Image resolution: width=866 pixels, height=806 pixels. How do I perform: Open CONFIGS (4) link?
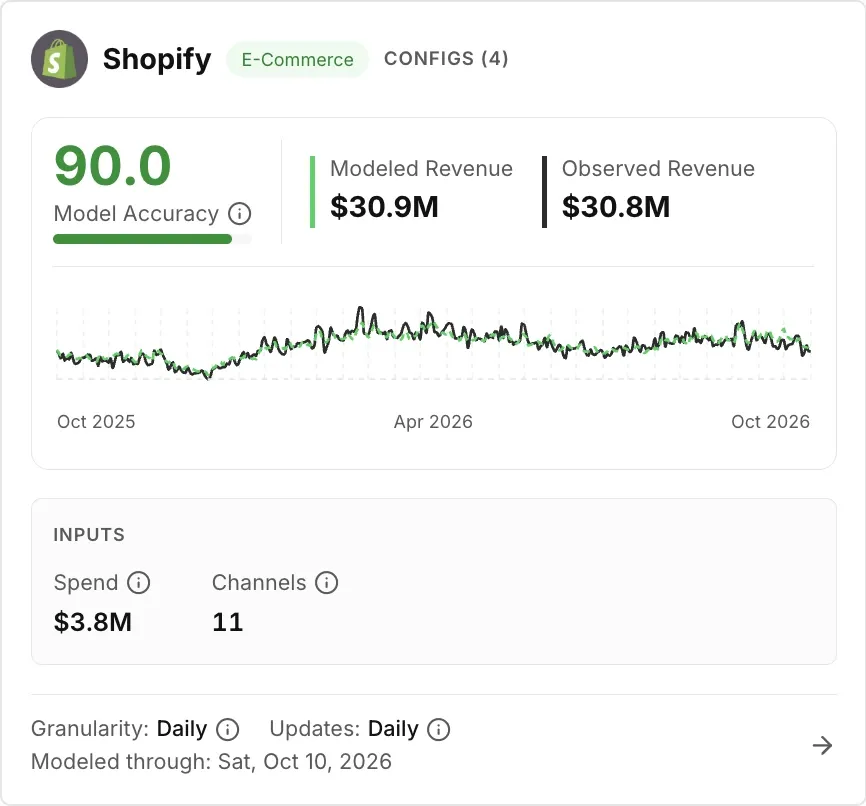click(446, 58)
